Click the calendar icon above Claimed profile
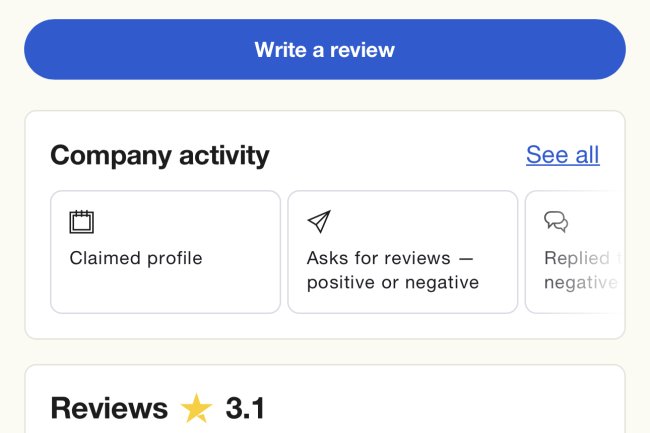The height and width of the screenshot is (433, 650). pos(81,221)
